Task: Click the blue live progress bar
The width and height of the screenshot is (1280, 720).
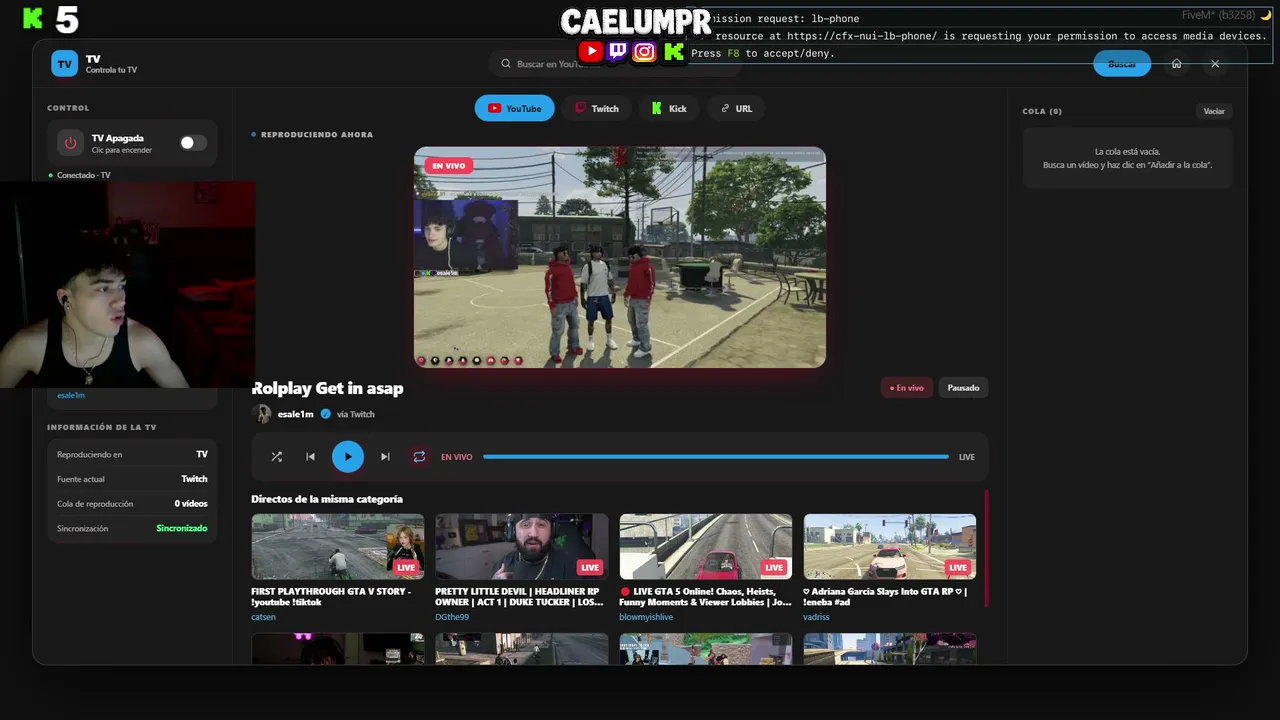Action: click(716, 457)
